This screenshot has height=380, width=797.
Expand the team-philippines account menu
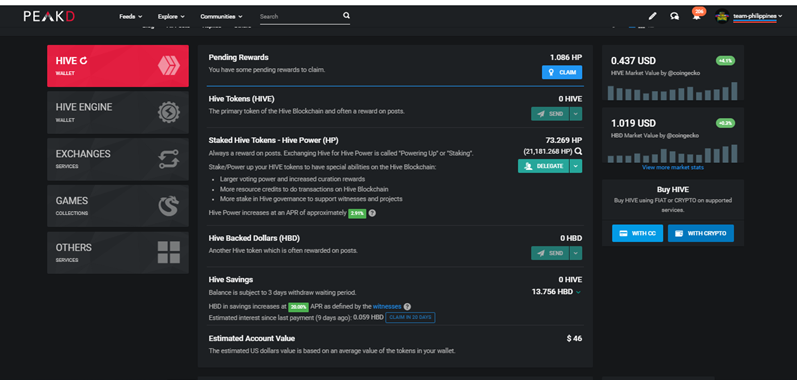tap(757, 16)
